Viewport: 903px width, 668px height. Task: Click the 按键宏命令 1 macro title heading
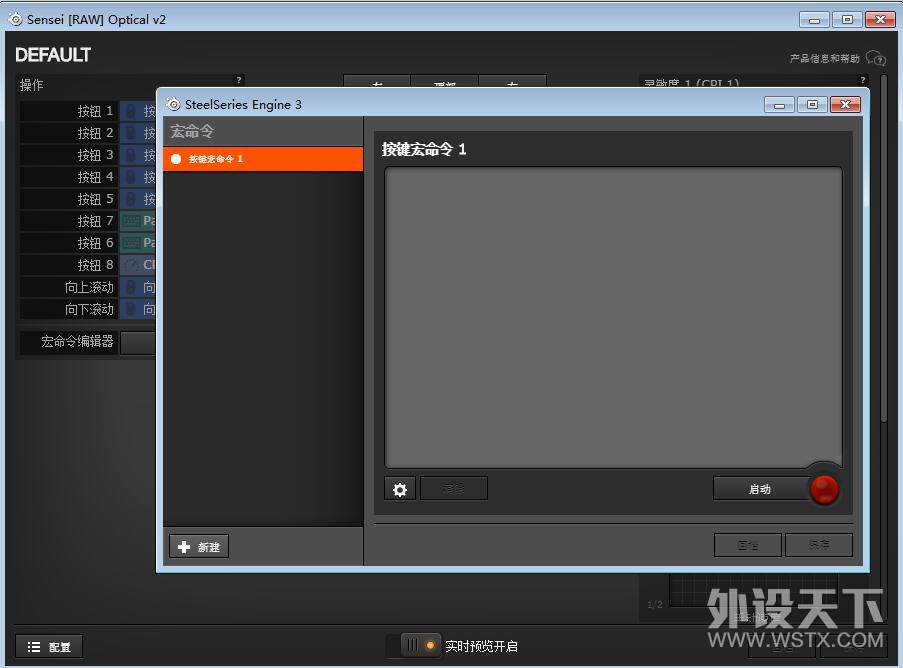[424, 149]
